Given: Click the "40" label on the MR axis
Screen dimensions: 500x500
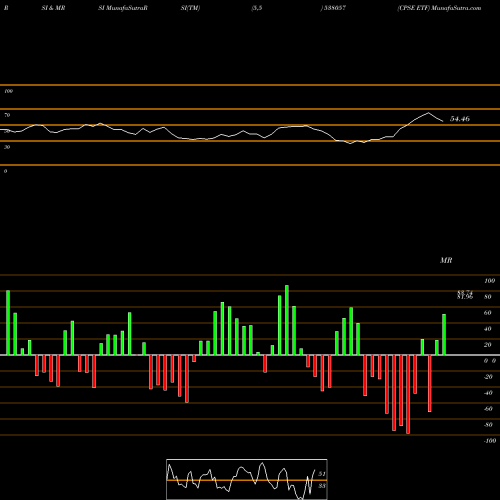Looking at the screenshot, I should pyautogui.click(x=488, y=329).
